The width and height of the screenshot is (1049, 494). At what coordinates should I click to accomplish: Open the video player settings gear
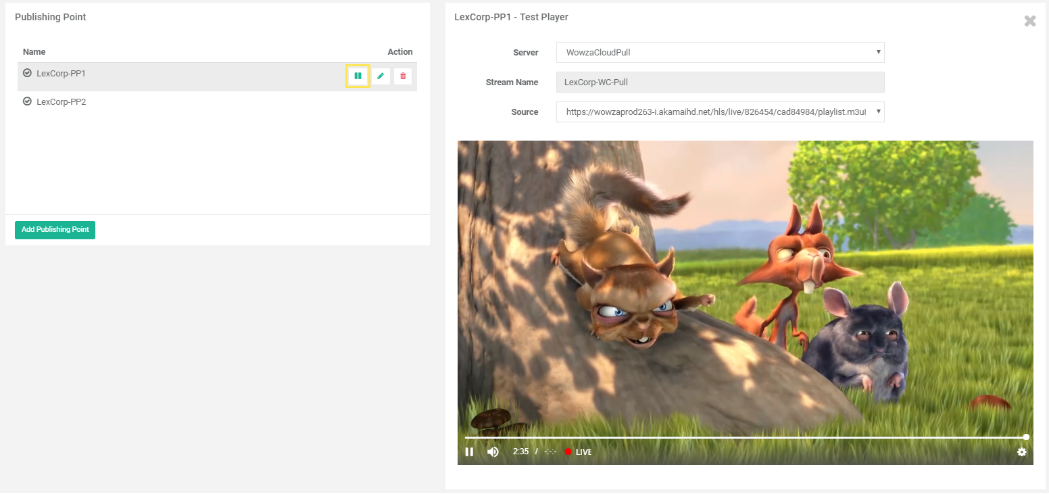pos(1021,452)
